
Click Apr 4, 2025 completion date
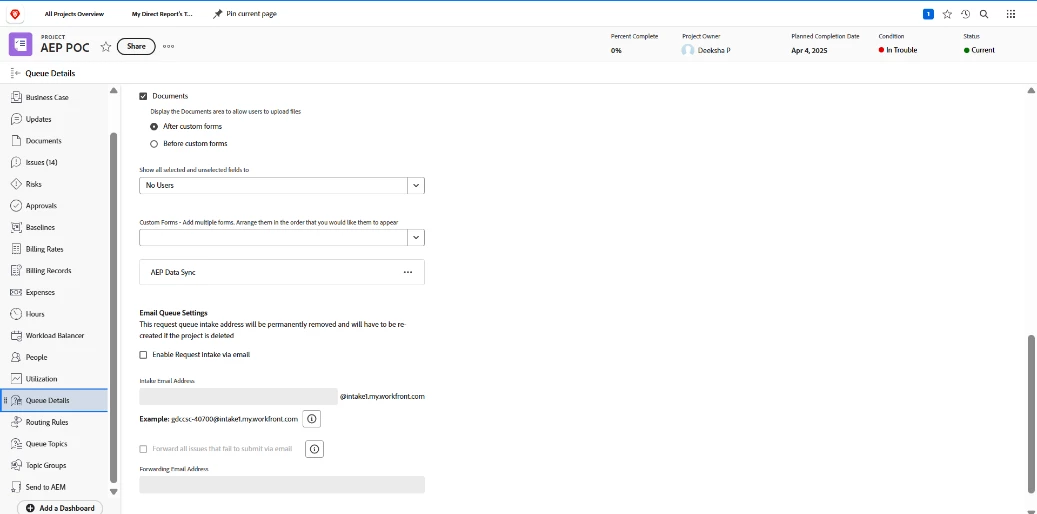click(x=809, y=50)
